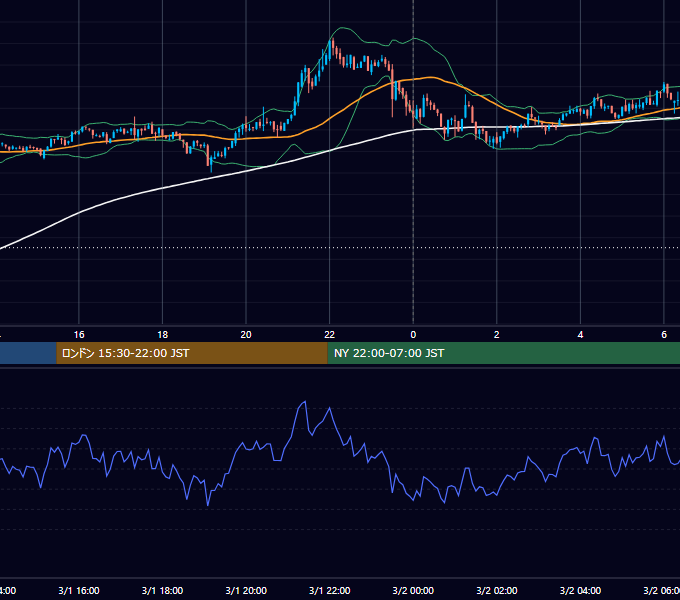Click the blue session band left of ロンドン
The width and height of the screenshot is (680, 600).
pyautogui.click(x=28, y=353)
